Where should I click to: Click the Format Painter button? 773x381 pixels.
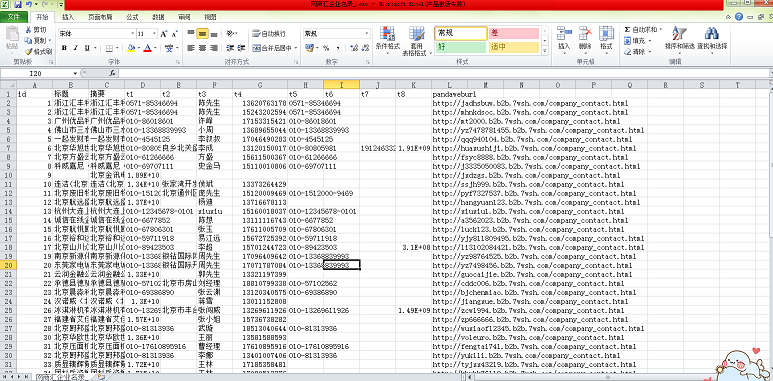pyautogui.click(x=38, y=51)
